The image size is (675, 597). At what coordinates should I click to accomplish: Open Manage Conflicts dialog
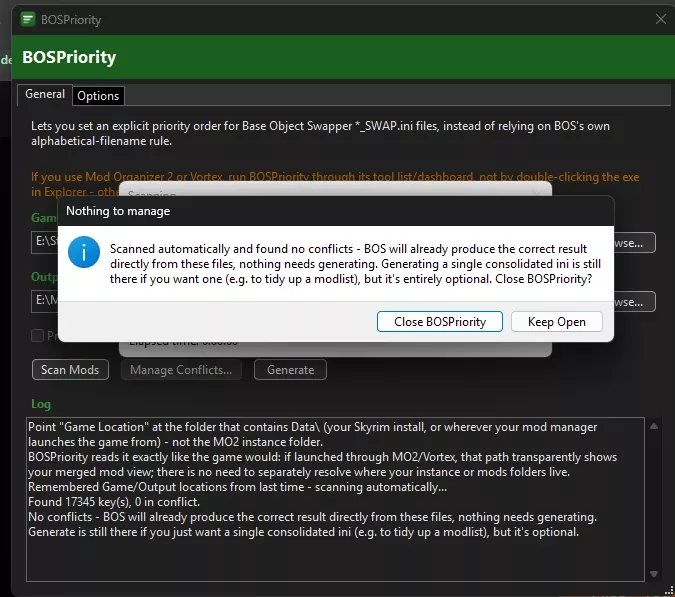click(x=181, y=370)
